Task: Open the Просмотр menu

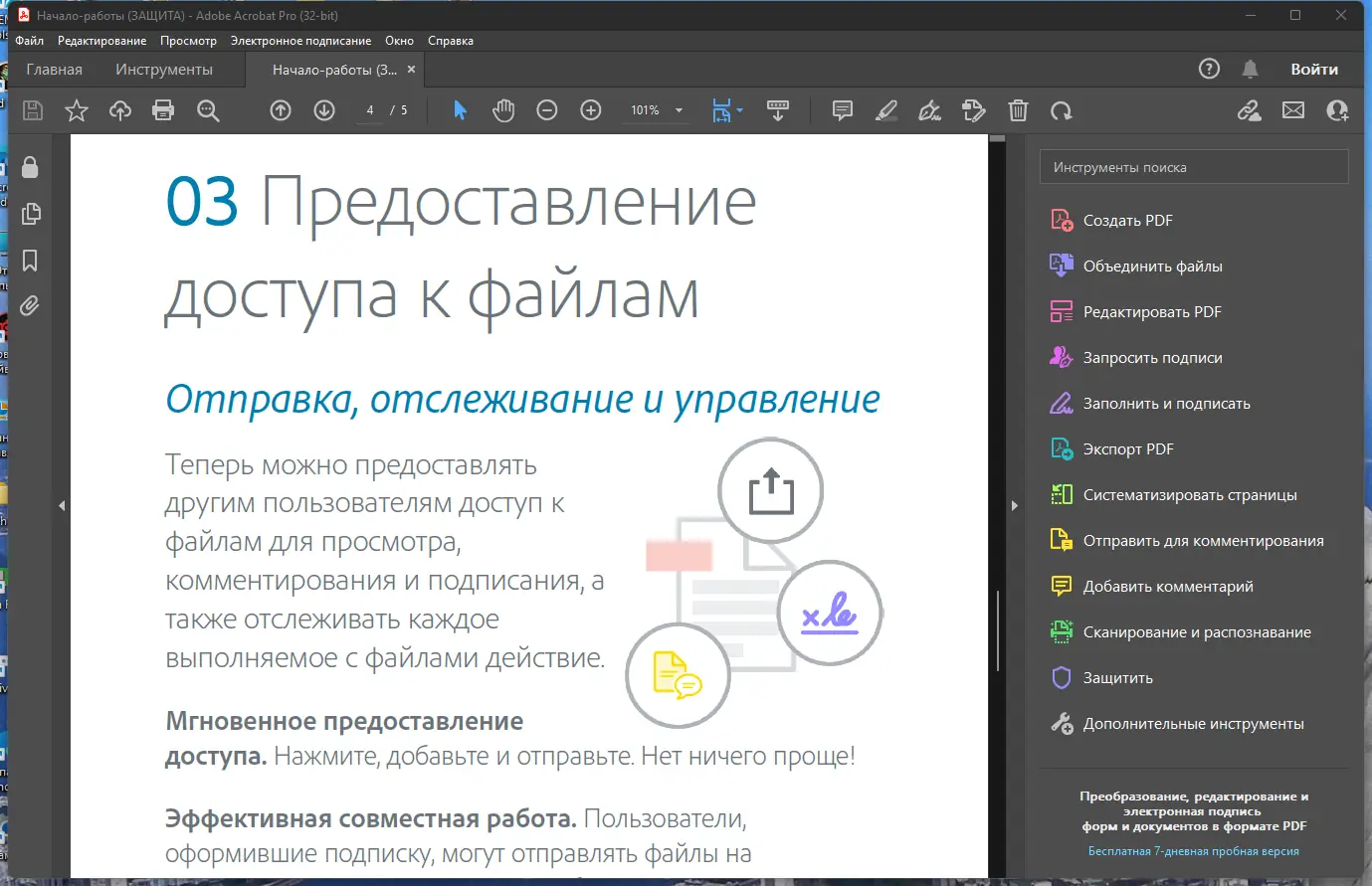Action: click(x=189, y=41)
